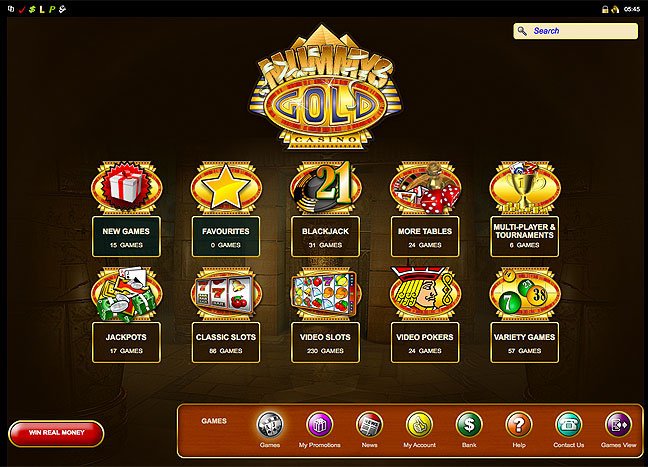This screenshot has height=467, width=648.
Task: Open the Variety Games bingo balls icon
Action: pyautogui.click(x=525, y=294)
